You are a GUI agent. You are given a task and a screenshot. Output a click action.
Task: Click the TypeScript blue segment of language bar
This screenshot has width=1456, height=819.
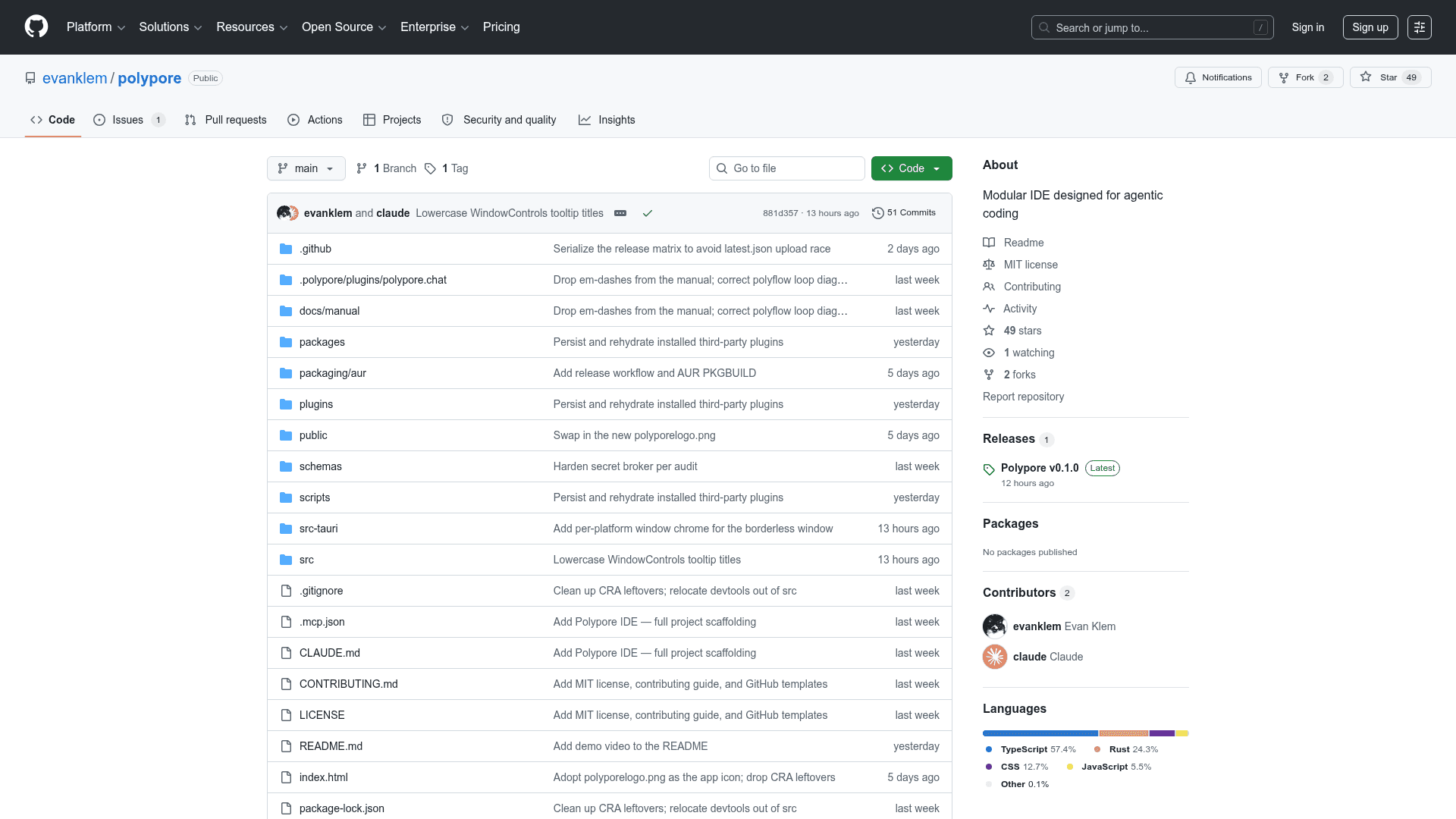pyautogui.click(x=1040, y=733)
